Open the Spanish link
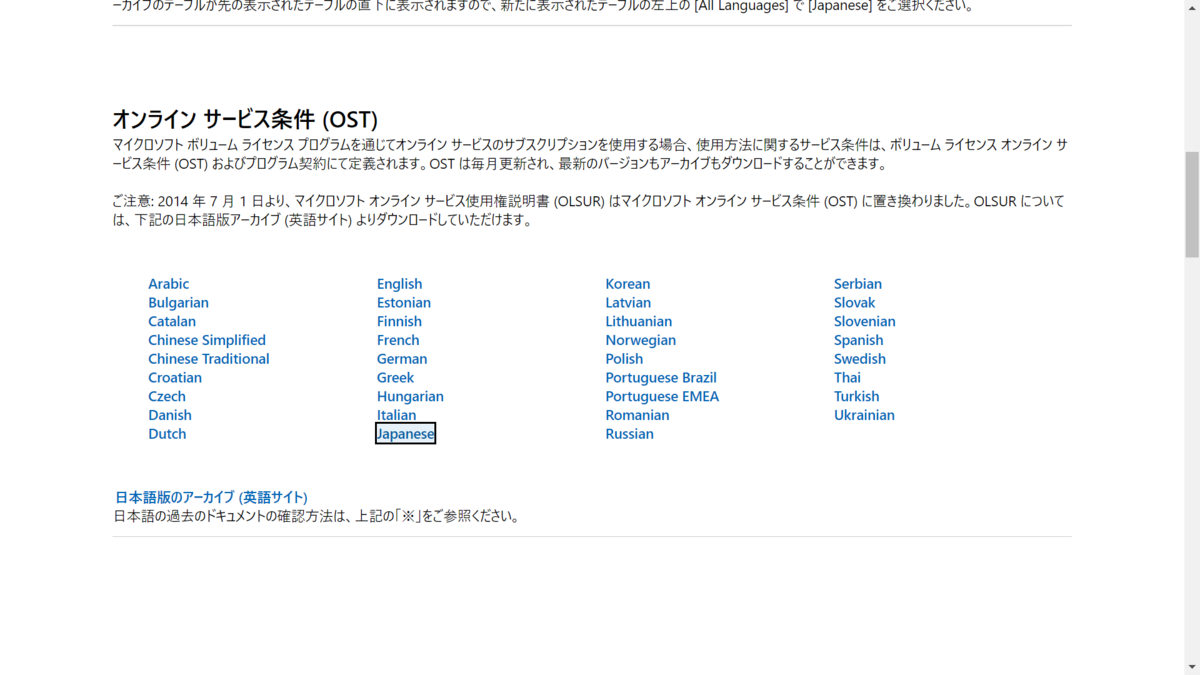The image size is (1200, 675). tap(859, 340)
